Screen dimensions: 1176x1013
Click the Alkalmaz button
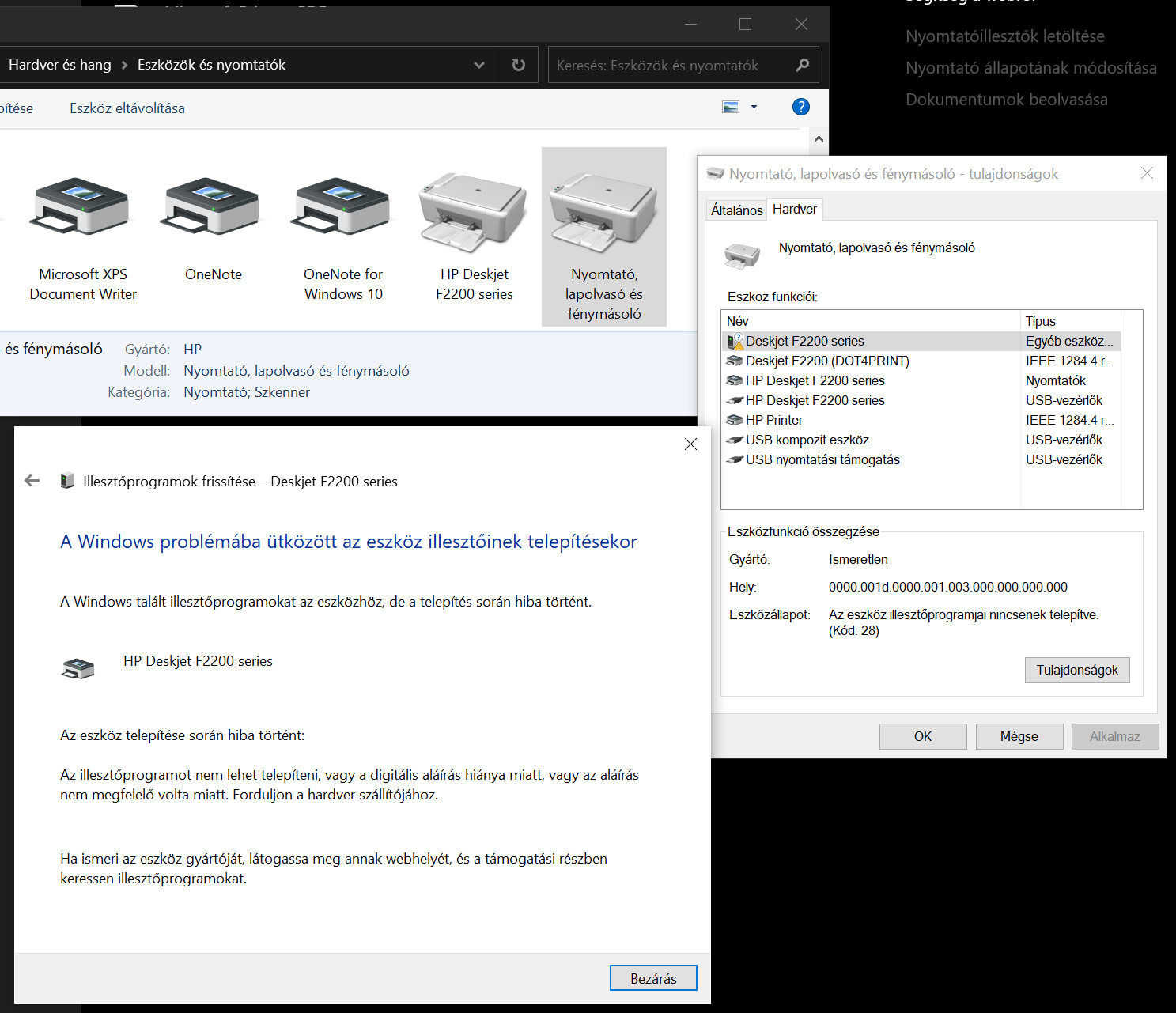(1115, 736)
